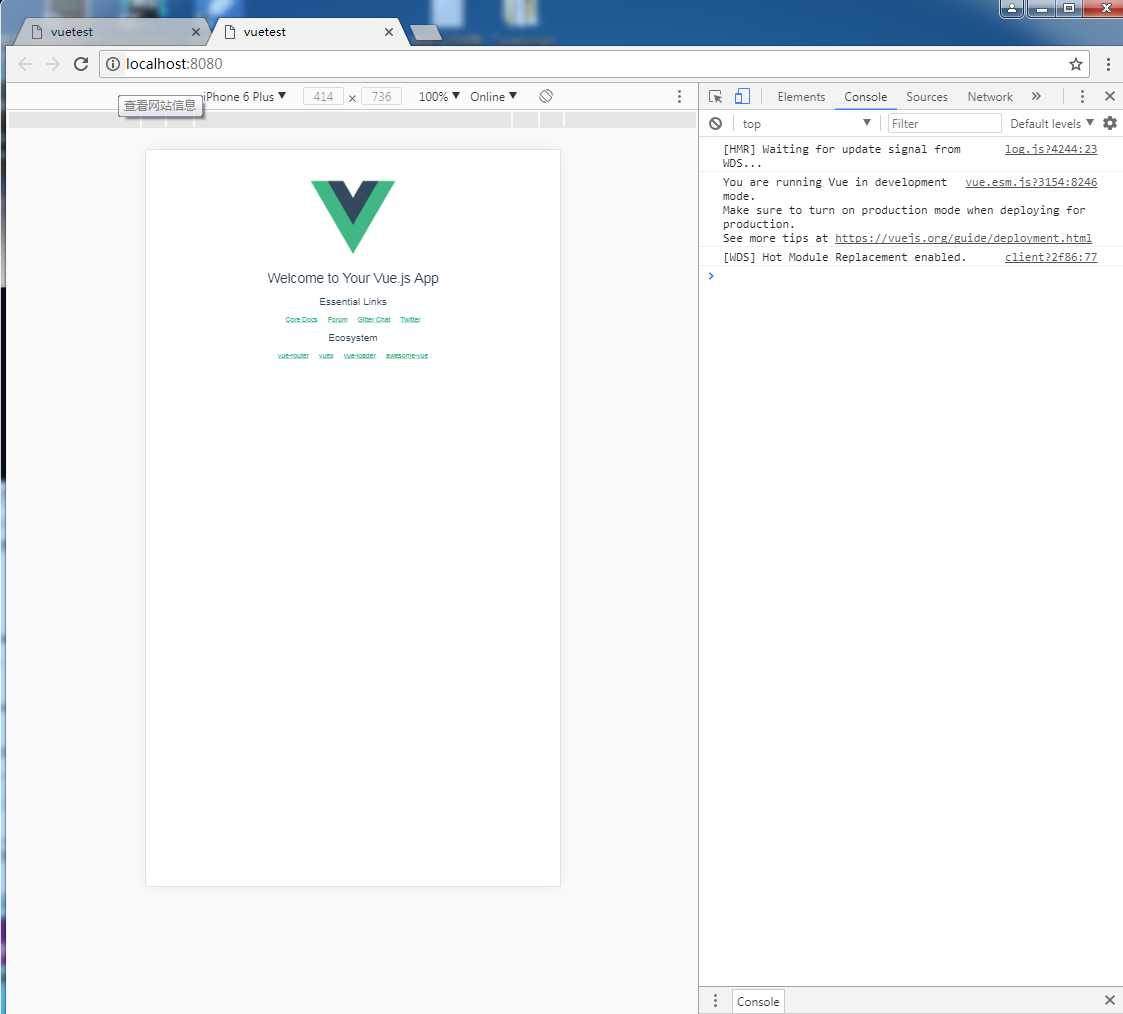This screenshot has width=1123, height=1014.
Task: Click the console Filter input
Action: pyautogui.click(x=944, y=123)
